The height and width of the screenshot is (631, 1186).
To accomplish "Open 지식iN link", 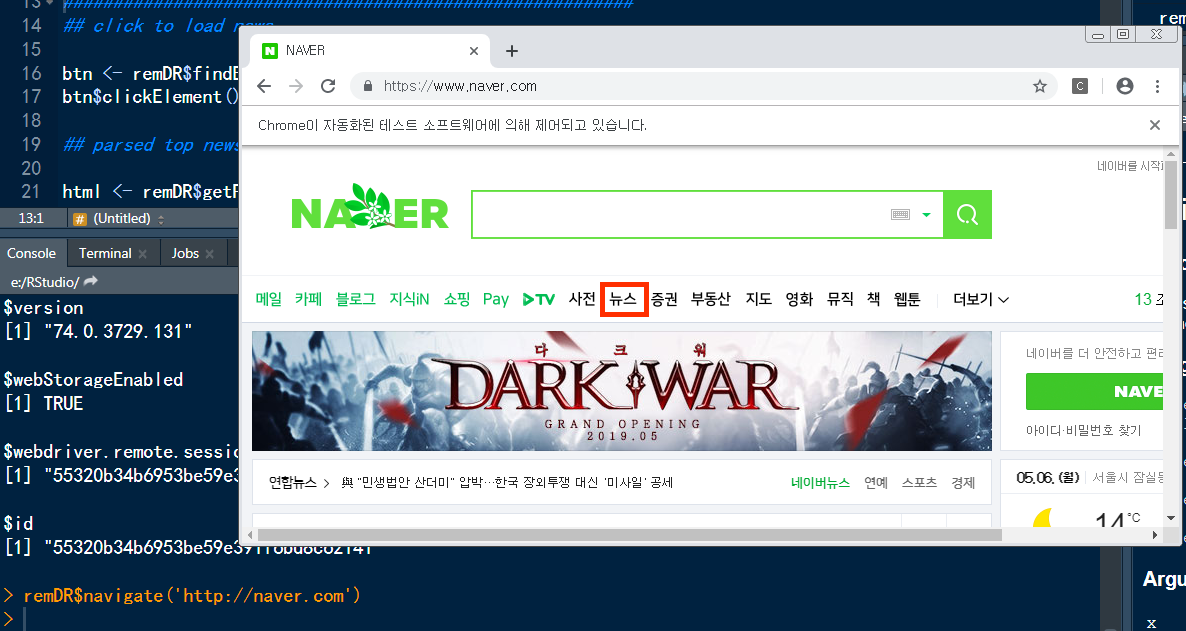I will coord(409,299).
